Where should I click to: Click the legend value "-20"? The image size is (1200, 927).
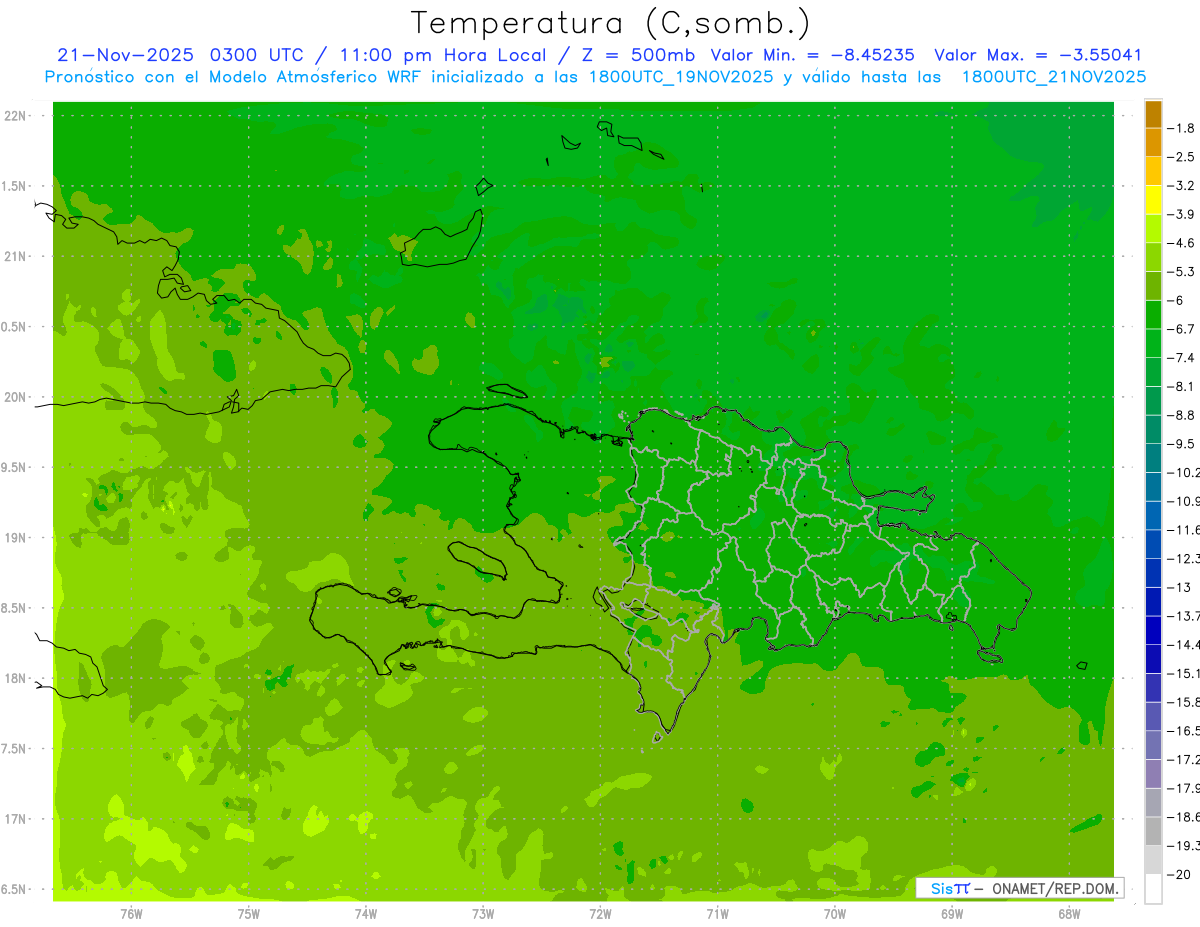1180,874
